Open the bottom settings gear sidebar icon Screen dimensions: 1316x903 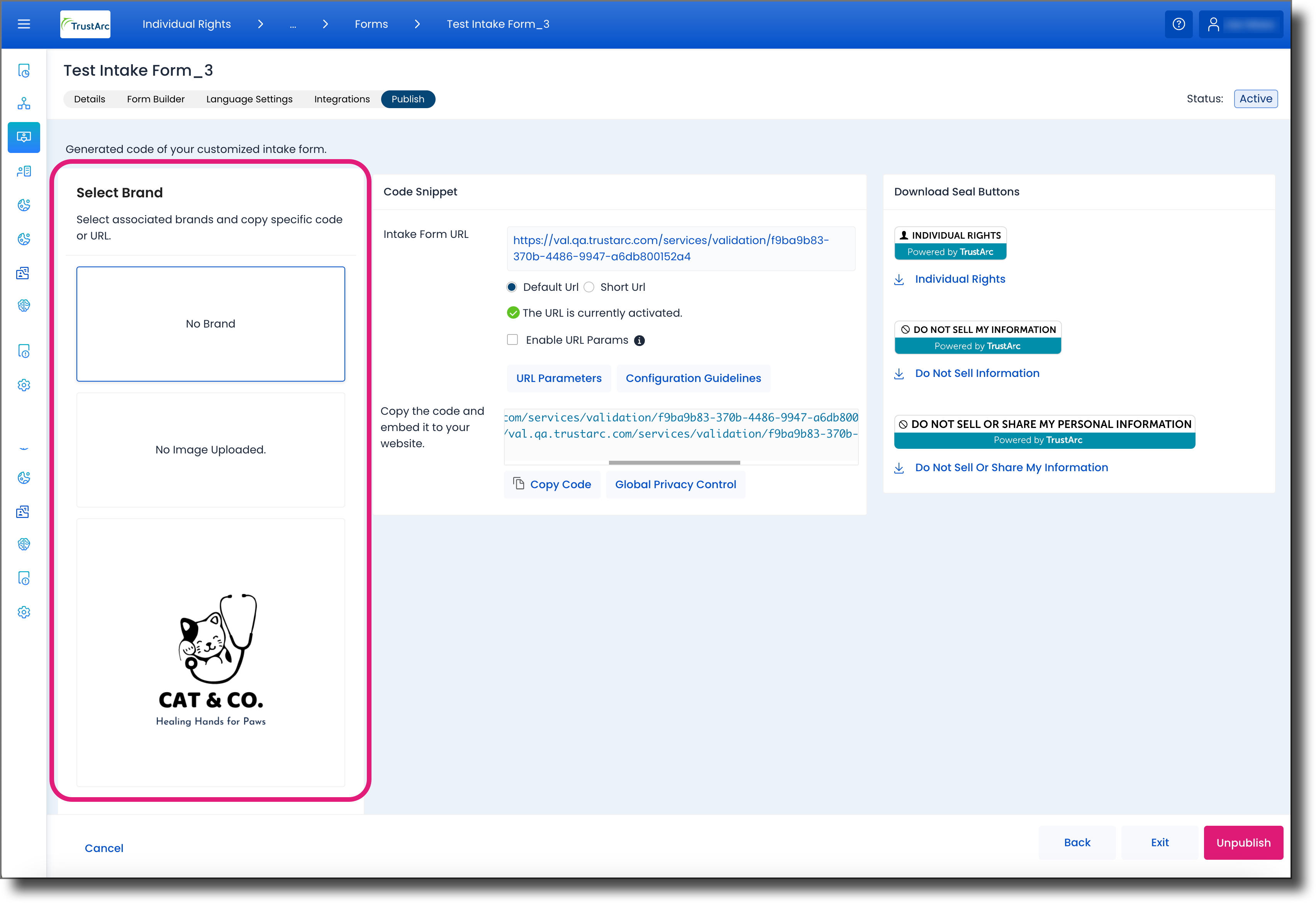click(x=24, y=613)
